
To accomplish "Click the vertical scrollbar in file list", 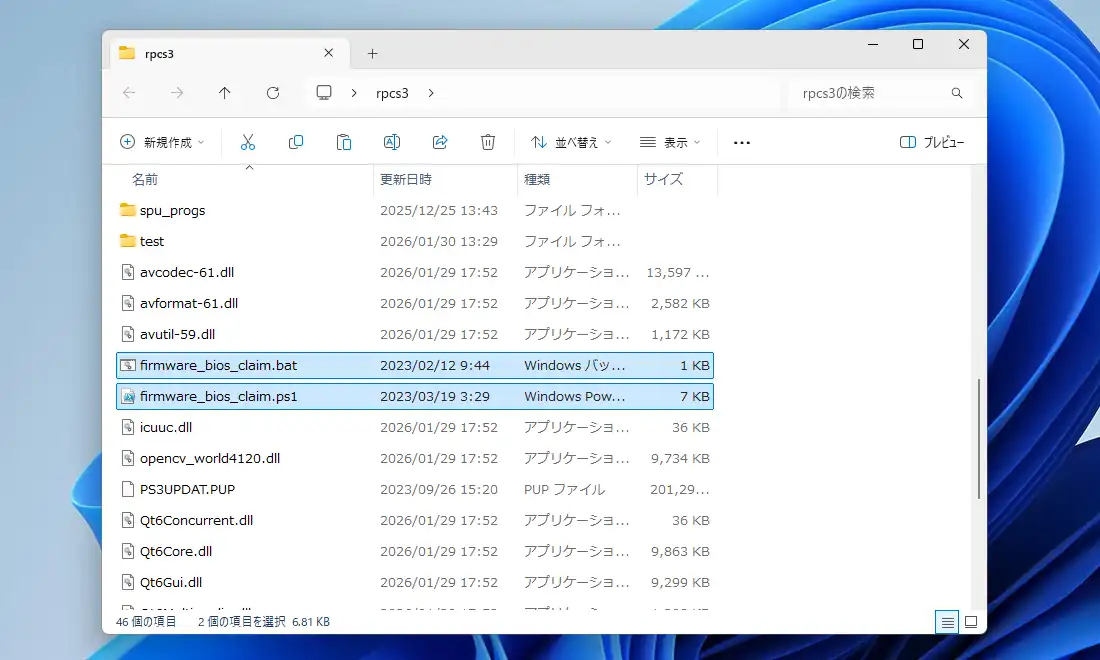I will point(979,440).
